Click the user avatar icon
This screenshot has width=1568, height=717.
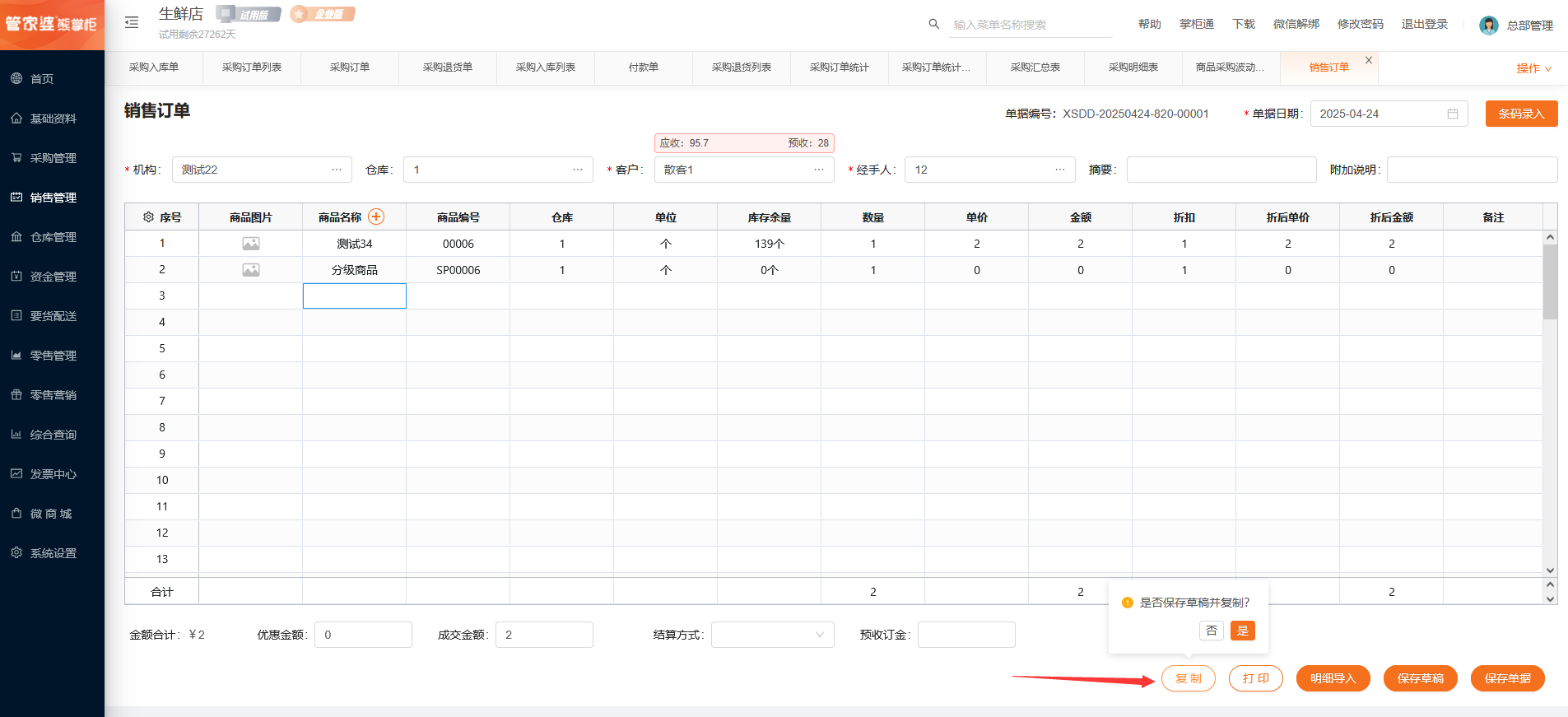(x=1488, y=26)
